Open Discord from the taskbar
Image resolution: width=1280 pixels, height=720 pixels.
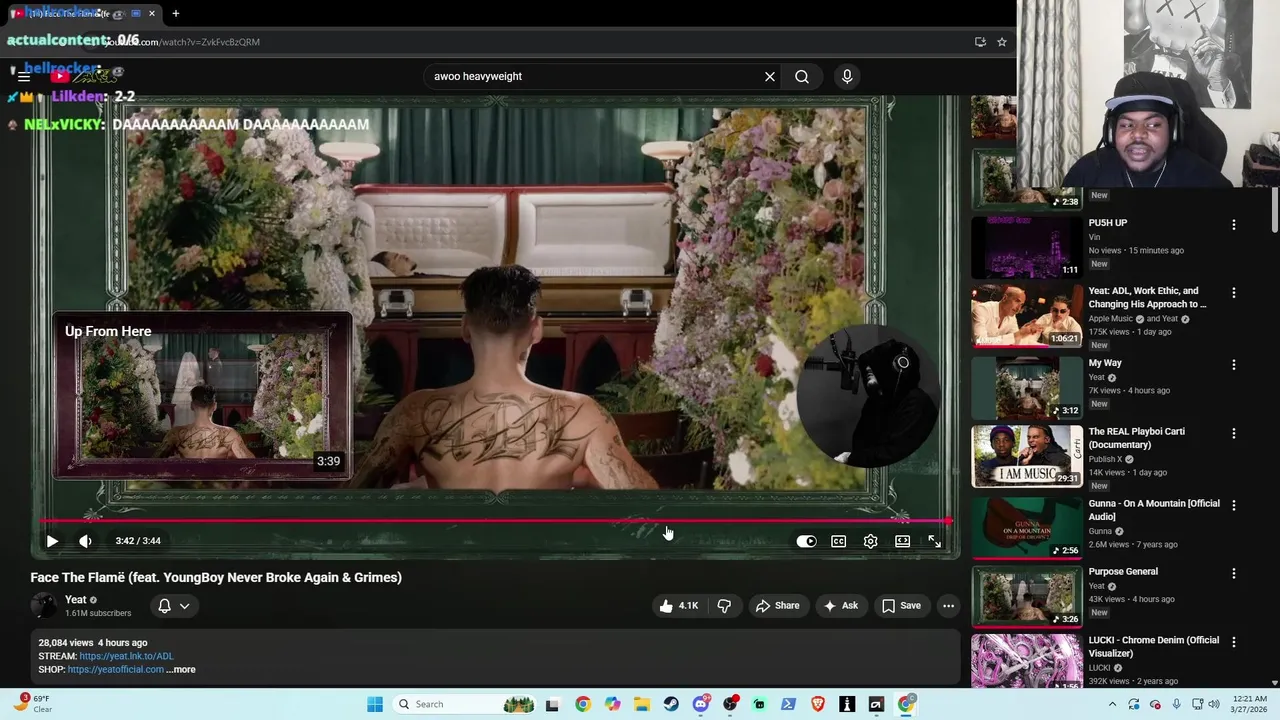701,704
